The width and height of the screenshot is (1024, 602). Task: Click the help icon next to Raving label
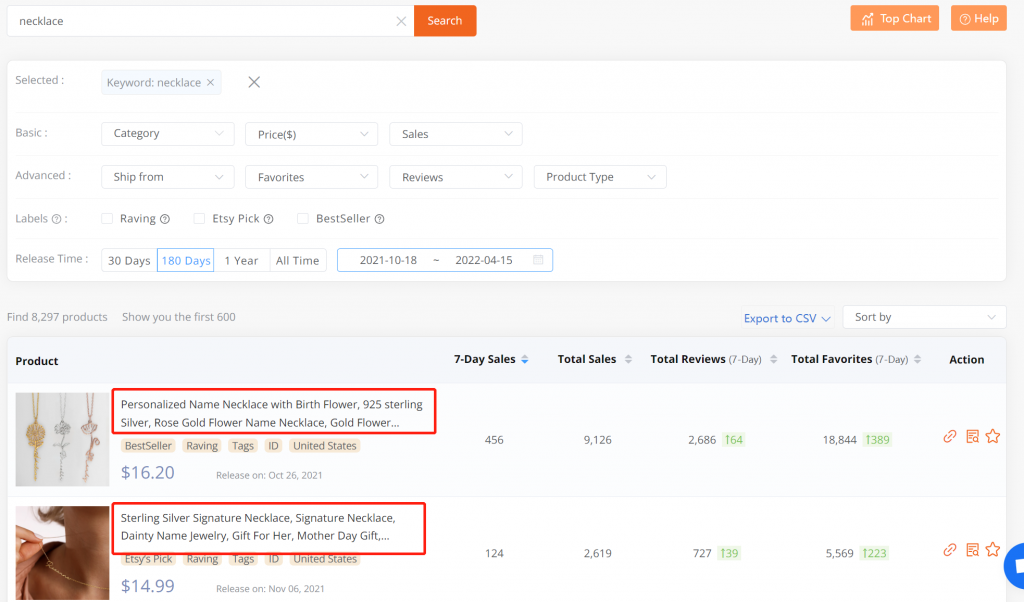point(165,219)
